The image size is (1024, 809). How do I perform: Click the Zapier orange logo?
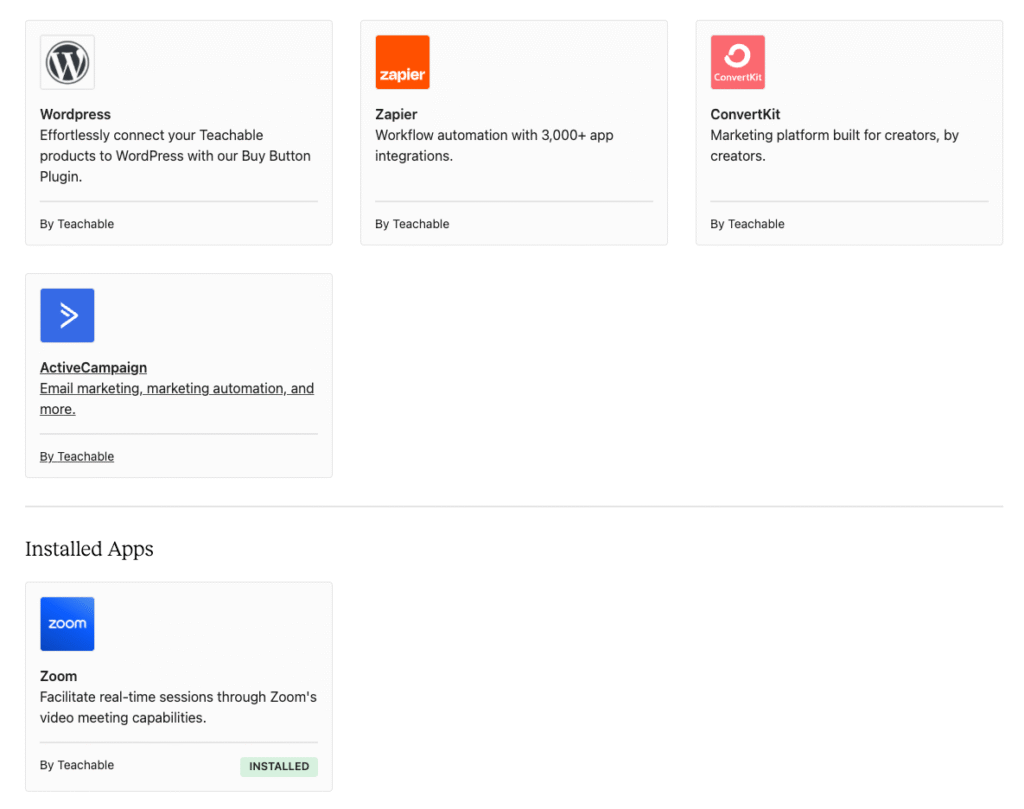pyautogui.click(x=402, y=61)
